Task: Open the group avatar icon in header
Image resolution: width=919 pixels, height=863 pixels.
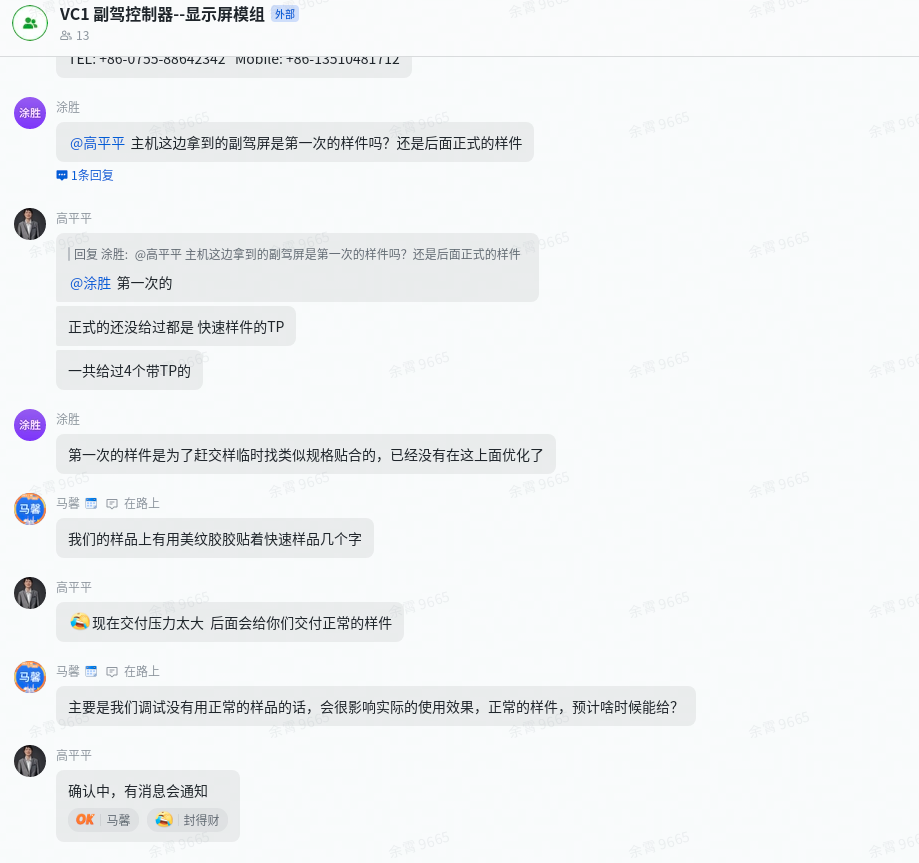Action: [30, 23]
